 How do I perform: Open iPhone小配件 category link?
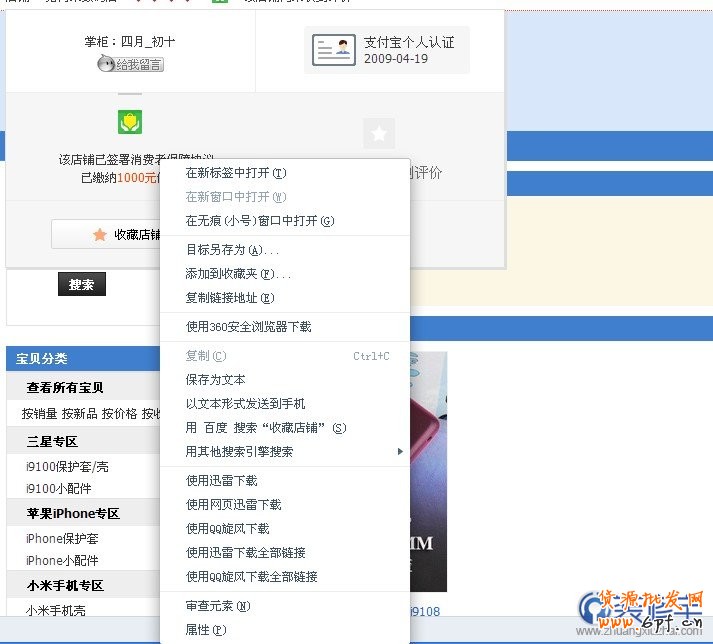click(62, 561)
